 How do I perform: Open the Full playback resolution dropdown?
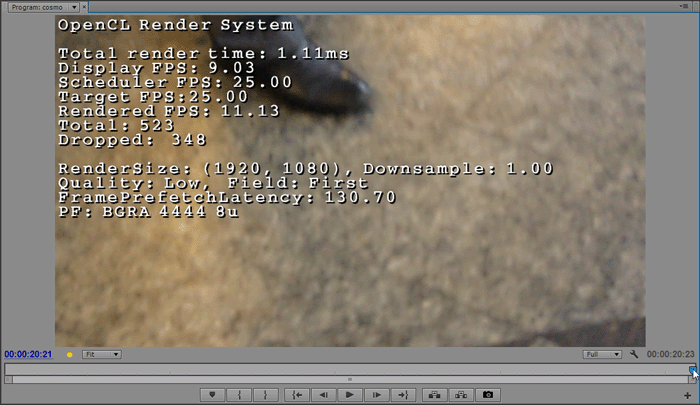[602, 354]
